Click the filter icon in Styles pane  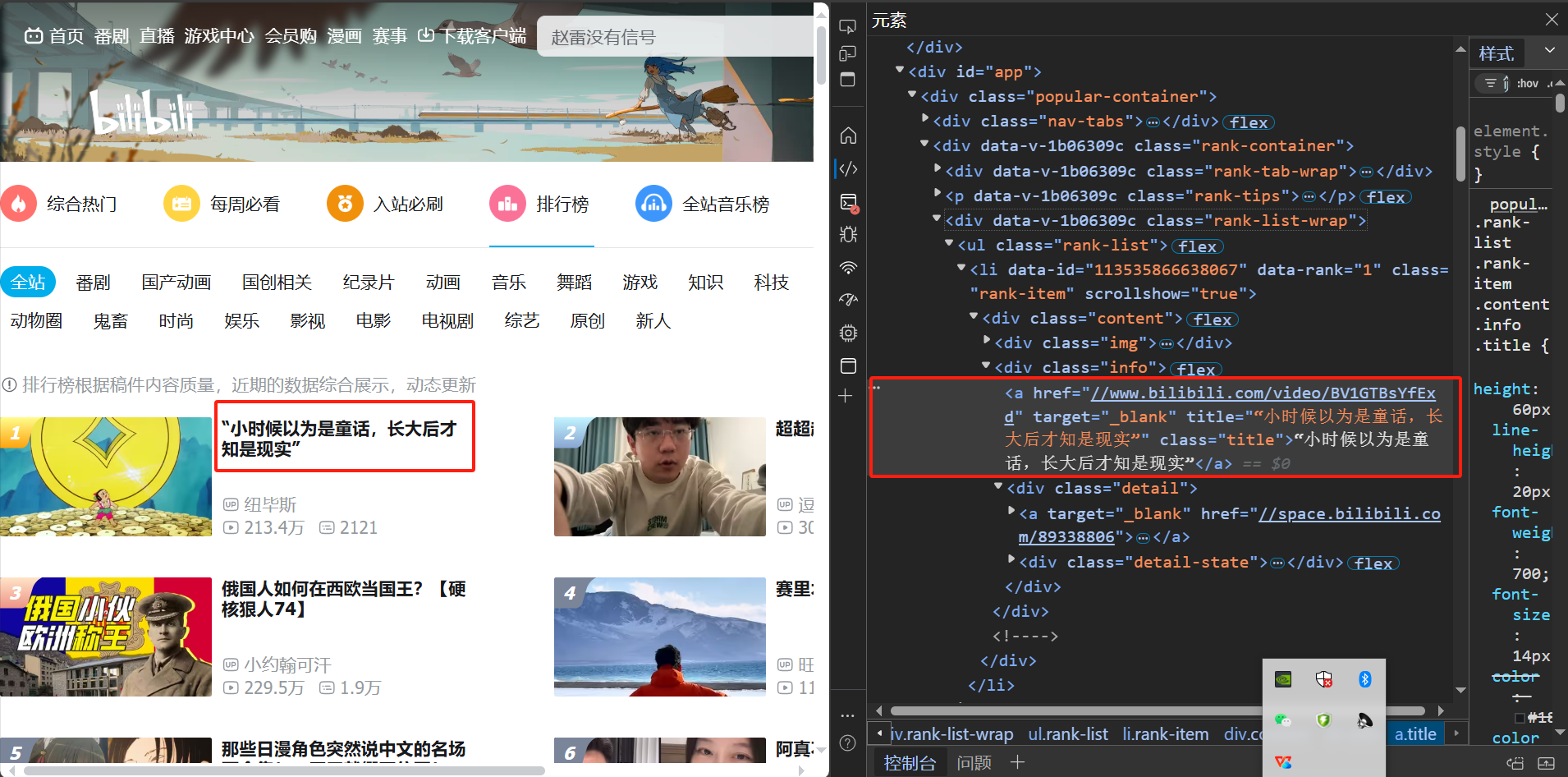click(x=1491, y=83)
